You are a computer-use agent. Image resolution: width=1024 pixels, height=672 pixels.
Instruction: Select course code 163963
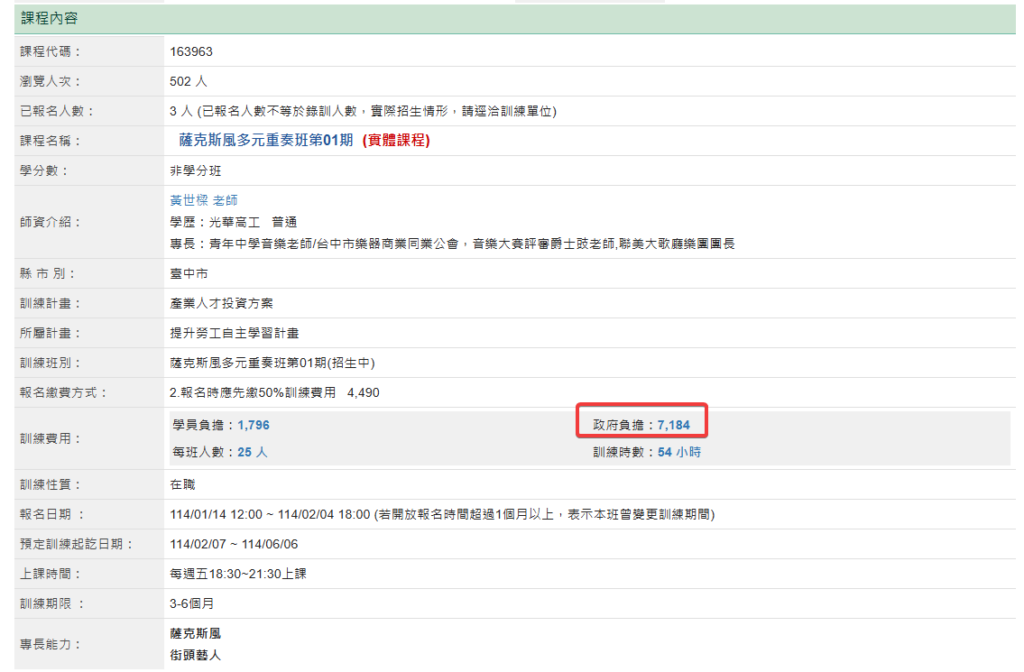tap(191, 52)
